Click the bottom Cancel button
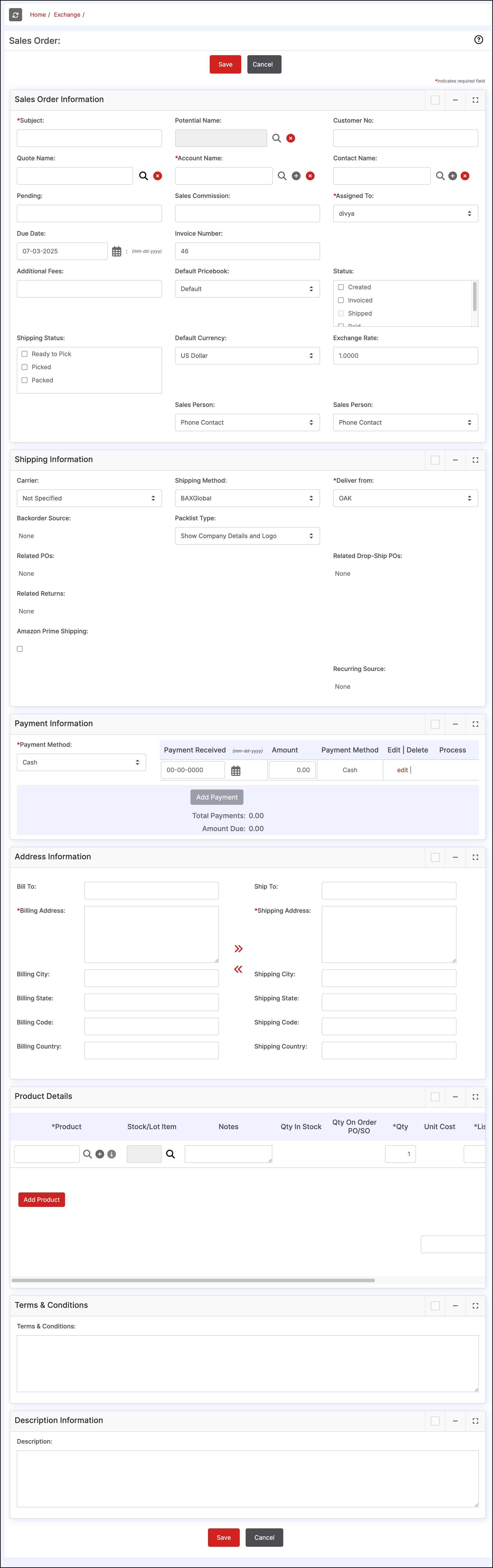493x1568 pixels. tap(264, 1538)
